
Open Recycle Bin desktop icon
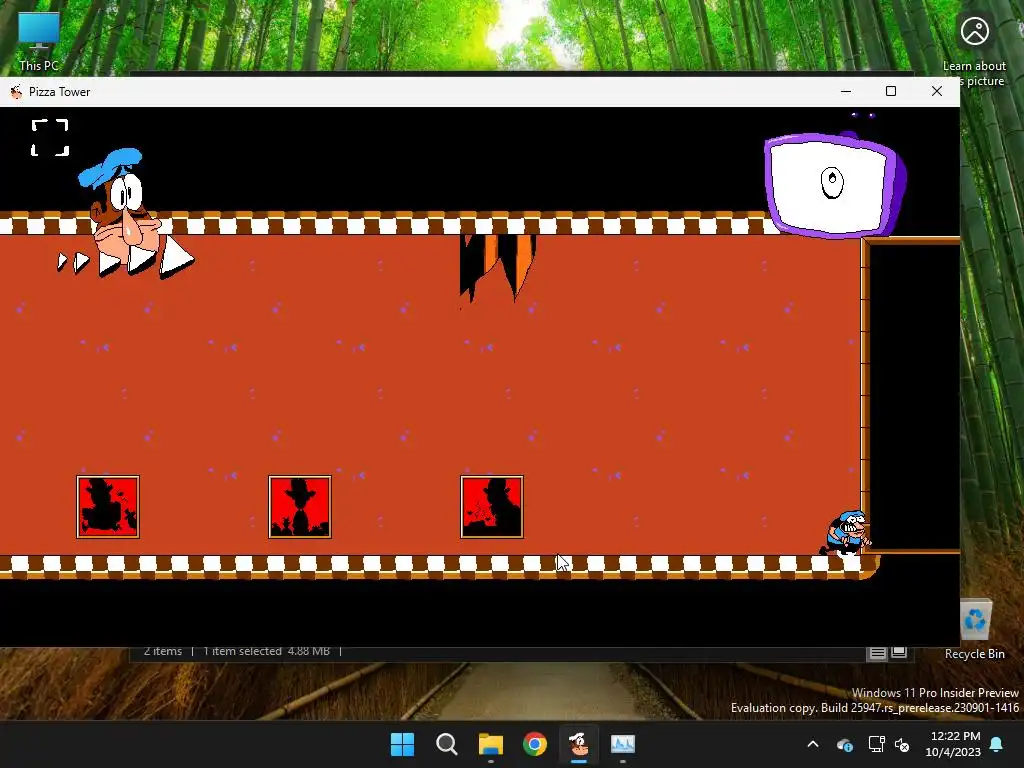[975, 629]
